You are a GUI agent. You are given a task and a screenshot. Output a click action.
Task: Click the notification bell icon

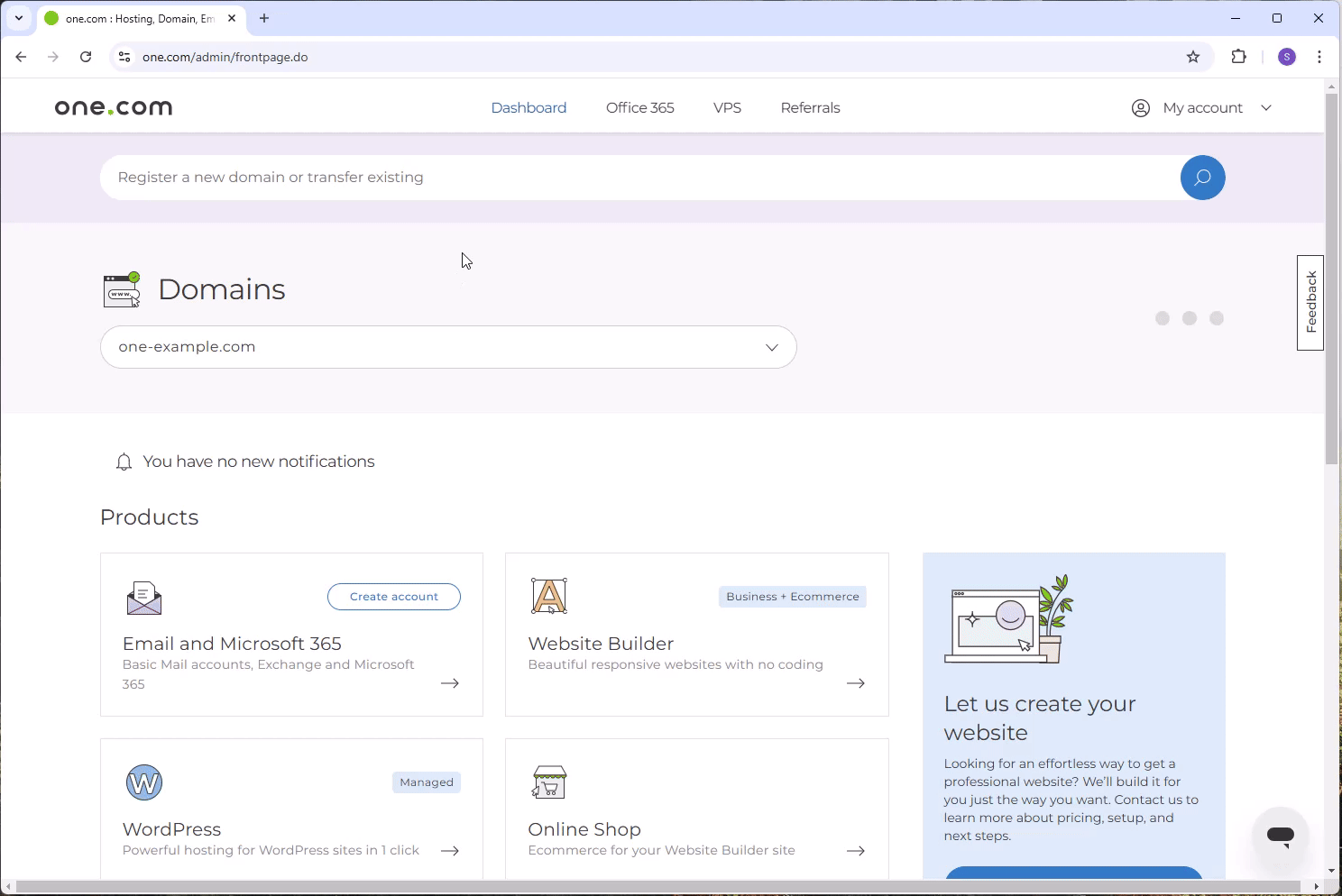tap(124, 462)
